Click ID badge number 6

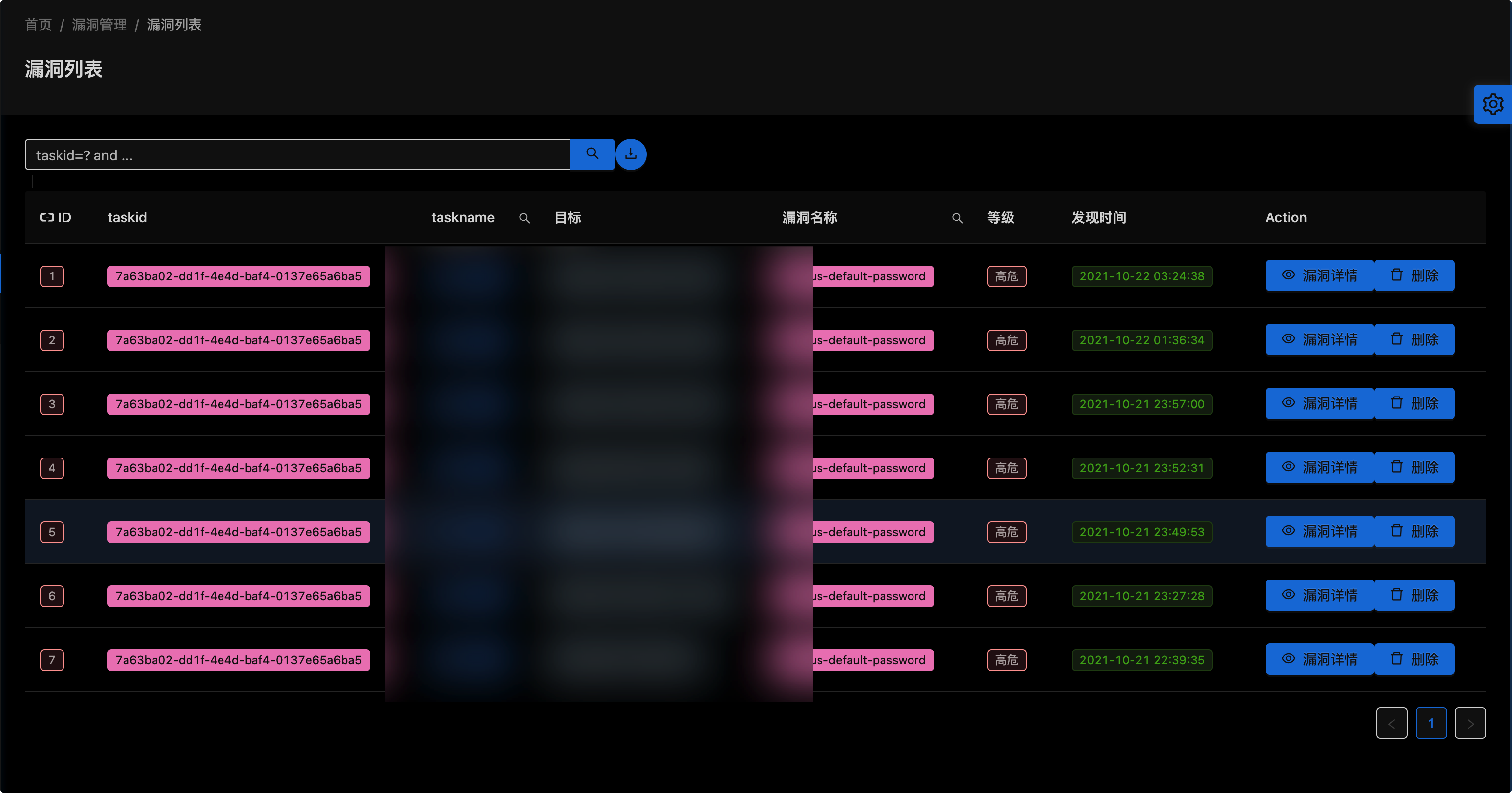52,596
